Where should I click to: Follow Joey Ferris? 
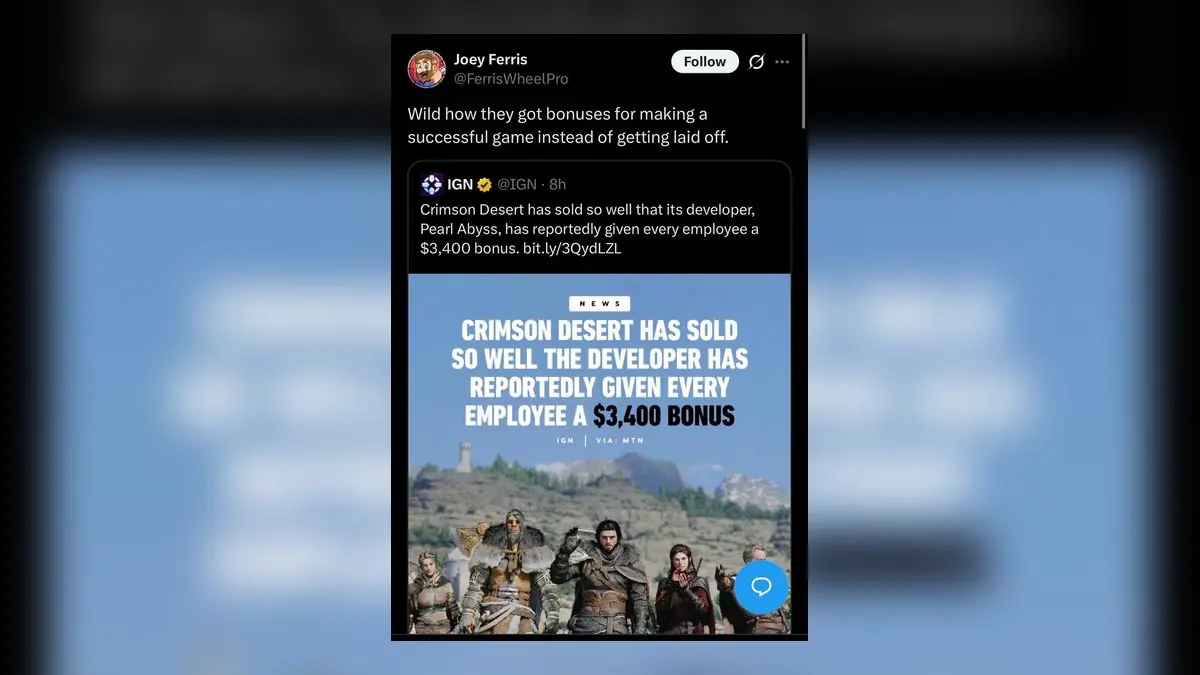[705, 62]
